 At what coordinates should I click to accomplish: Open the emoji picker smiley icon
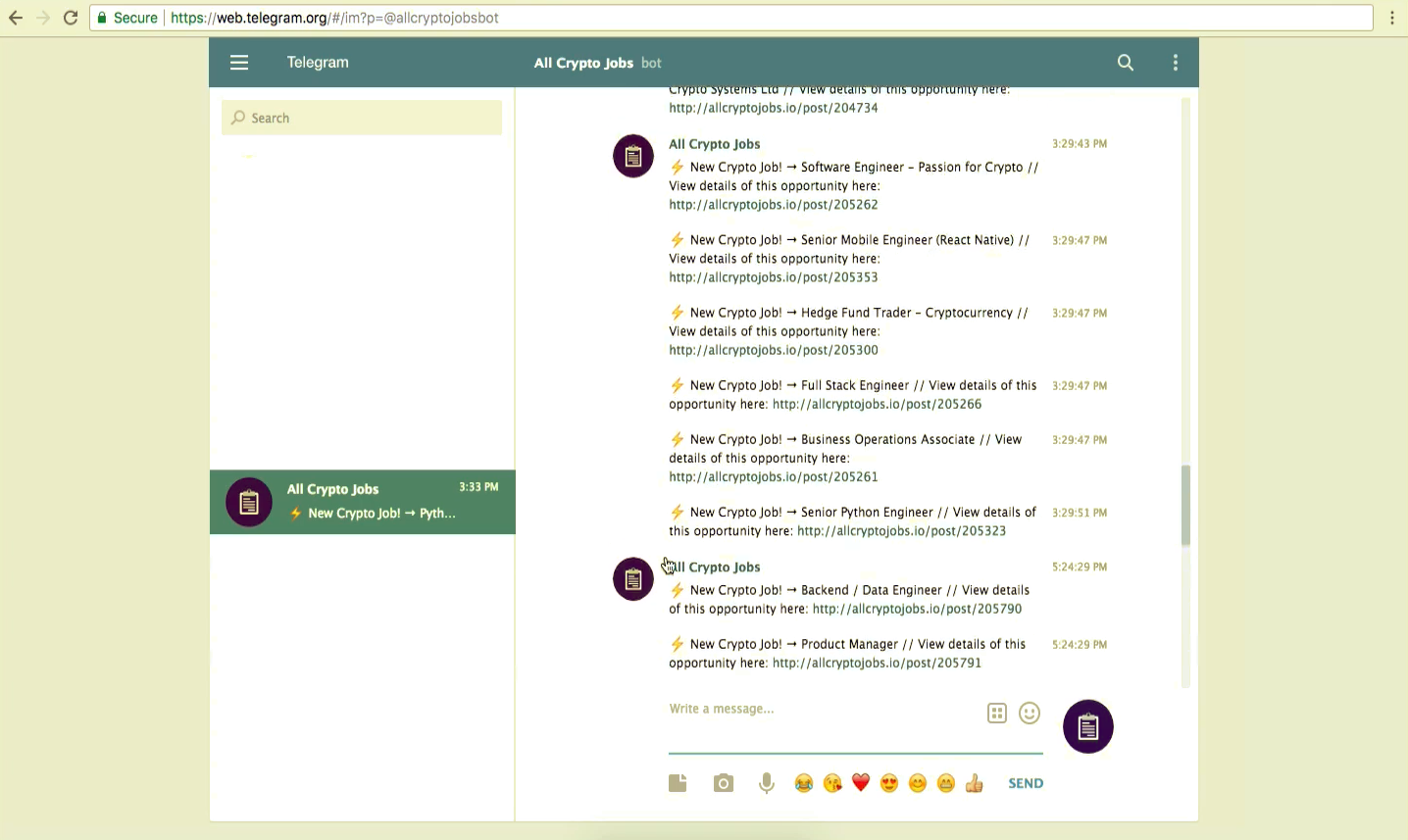(1030, 714)
